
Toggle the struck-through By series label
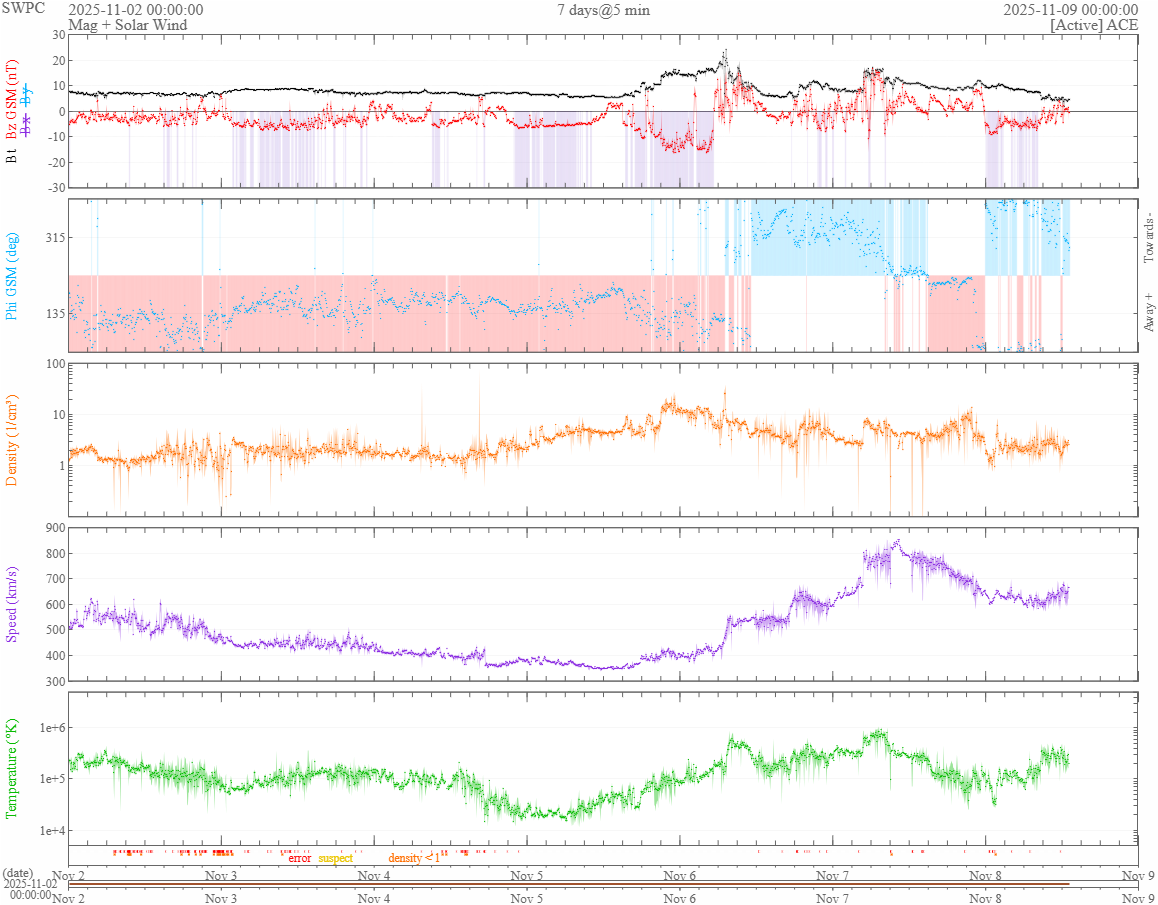click(27, 97)
